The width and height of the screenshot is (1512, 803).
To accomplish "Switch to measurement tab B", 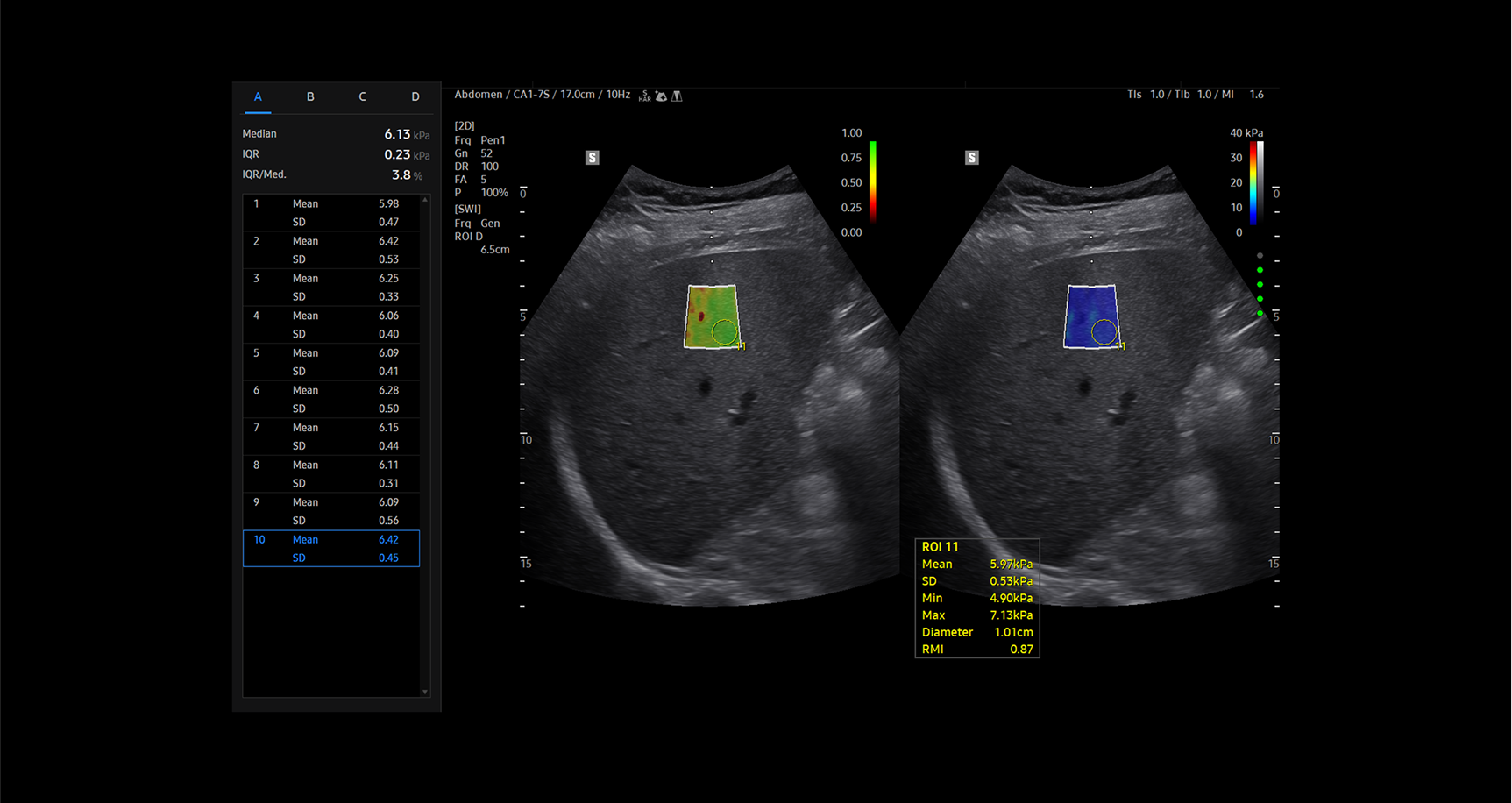I will (x=310, y=96).
